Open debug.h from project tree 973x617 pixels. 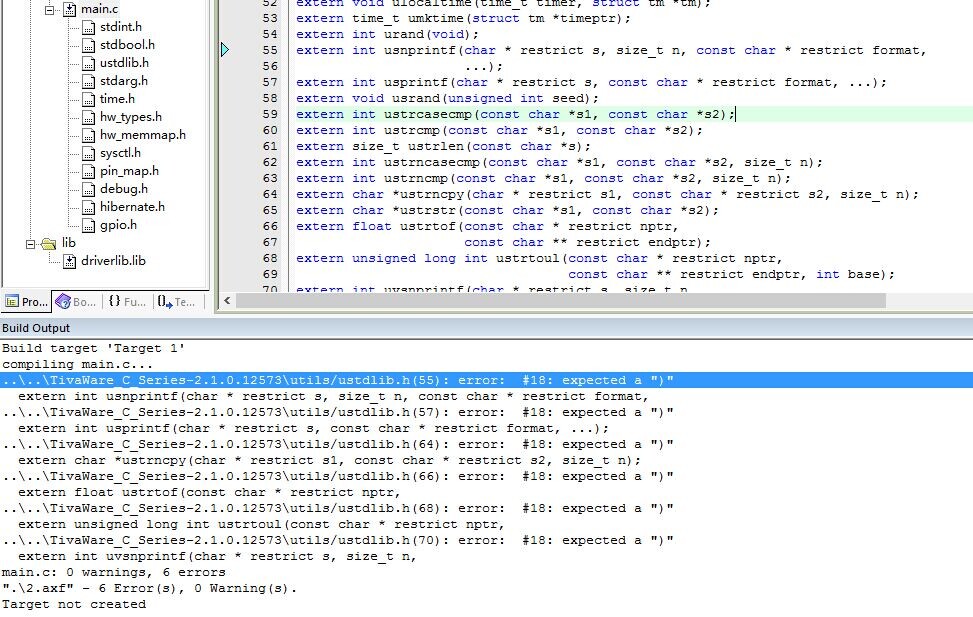point(123,189)
